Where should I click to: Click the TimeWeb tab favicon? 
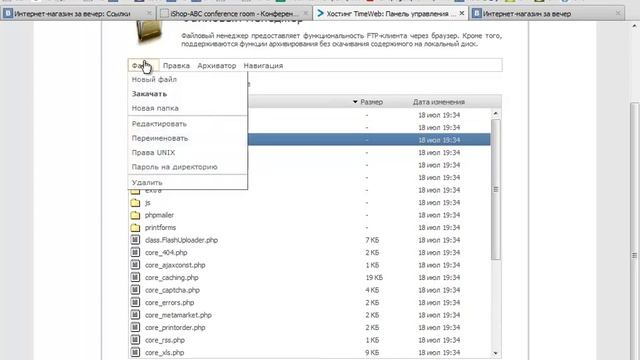pyautogui.click(x=320, y=13)
